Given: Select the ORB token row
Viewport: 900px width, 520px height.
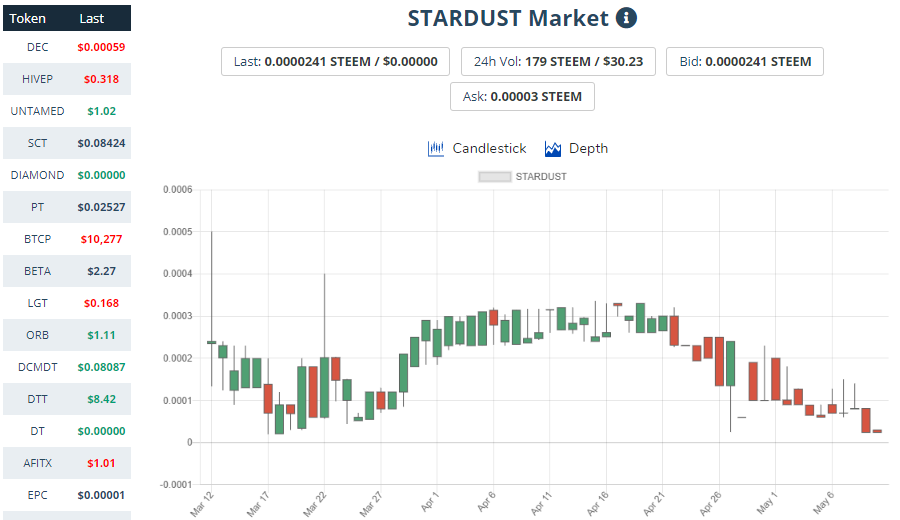Looking at the screenshot, I should [x=67, y=335].
